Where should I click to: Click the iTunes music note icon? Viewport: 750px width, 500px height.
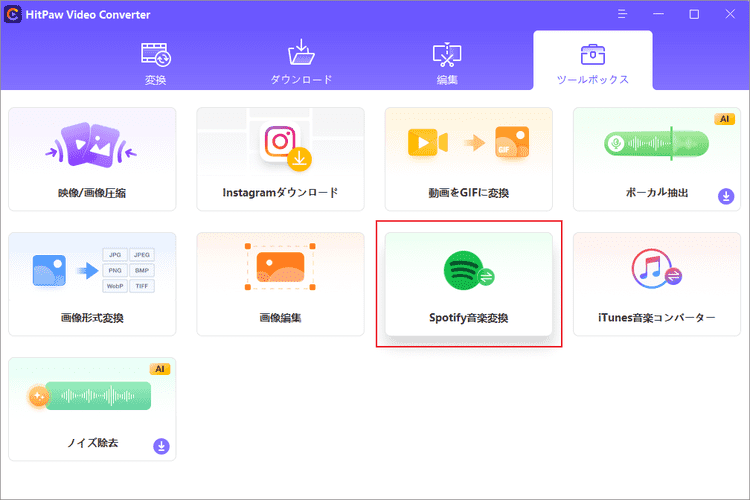(x=656, y=268)
